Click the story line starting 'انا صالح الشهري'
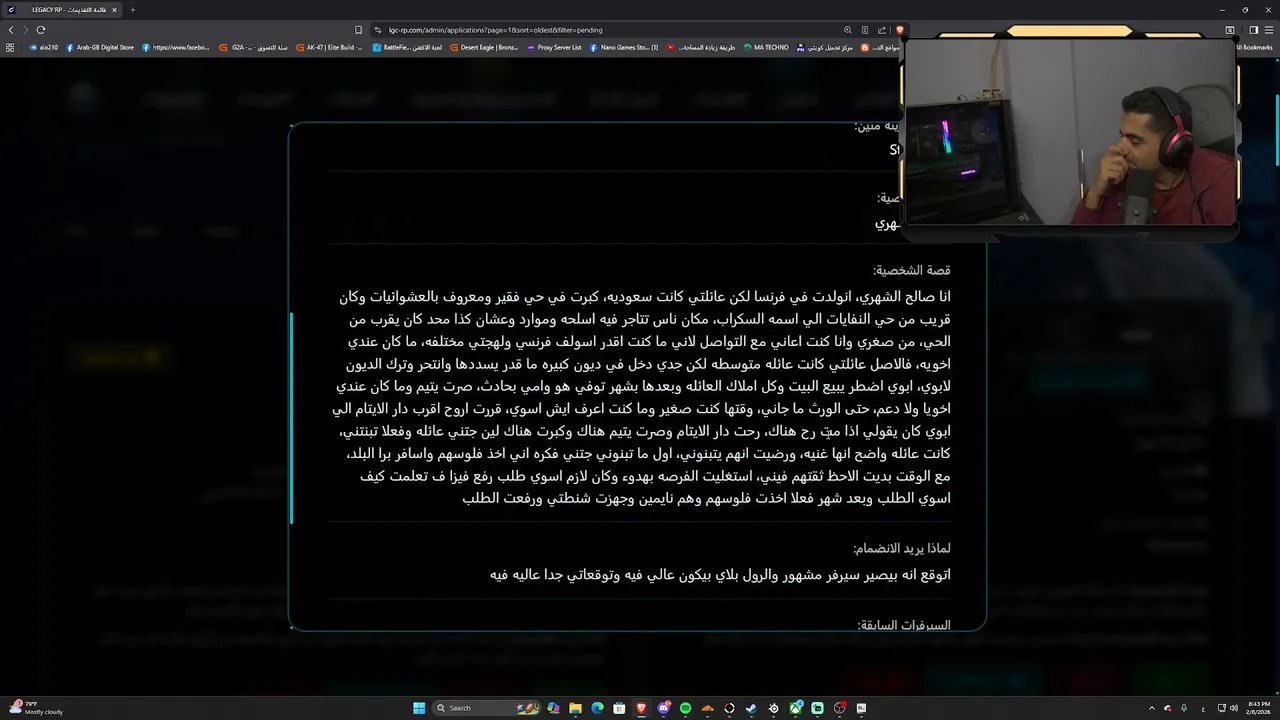 pyautogui.click(x=644, y=297)
